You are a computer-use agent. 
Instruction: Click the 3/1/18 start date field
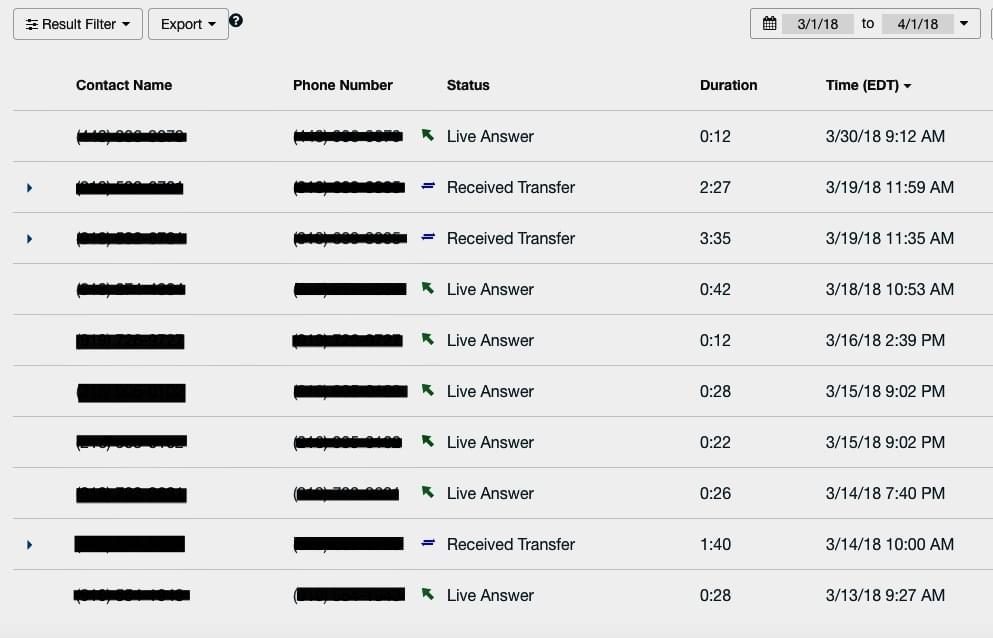point(818,24)
